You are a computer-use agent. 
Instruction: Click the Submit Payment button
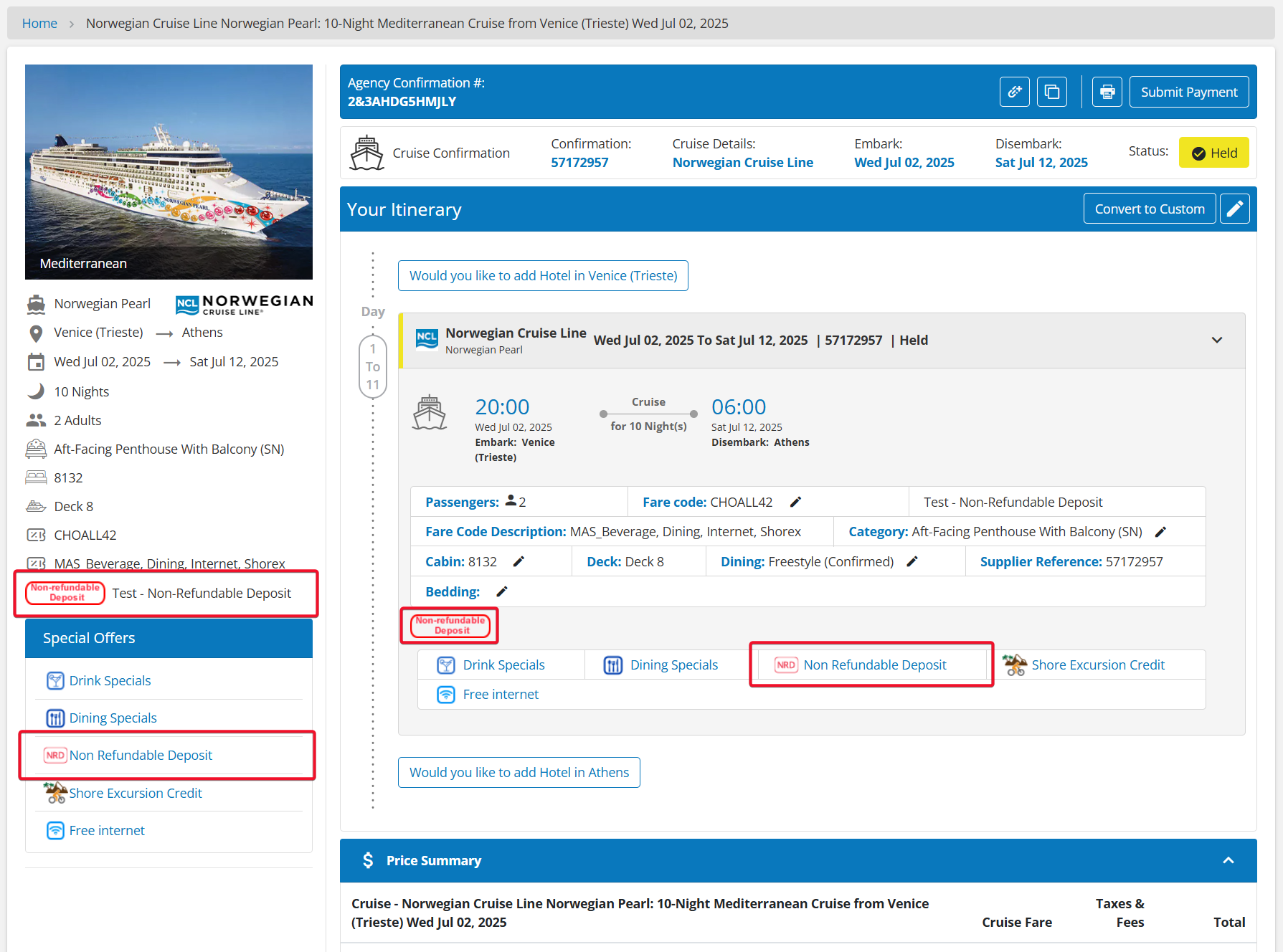[x=1189, y=92]
